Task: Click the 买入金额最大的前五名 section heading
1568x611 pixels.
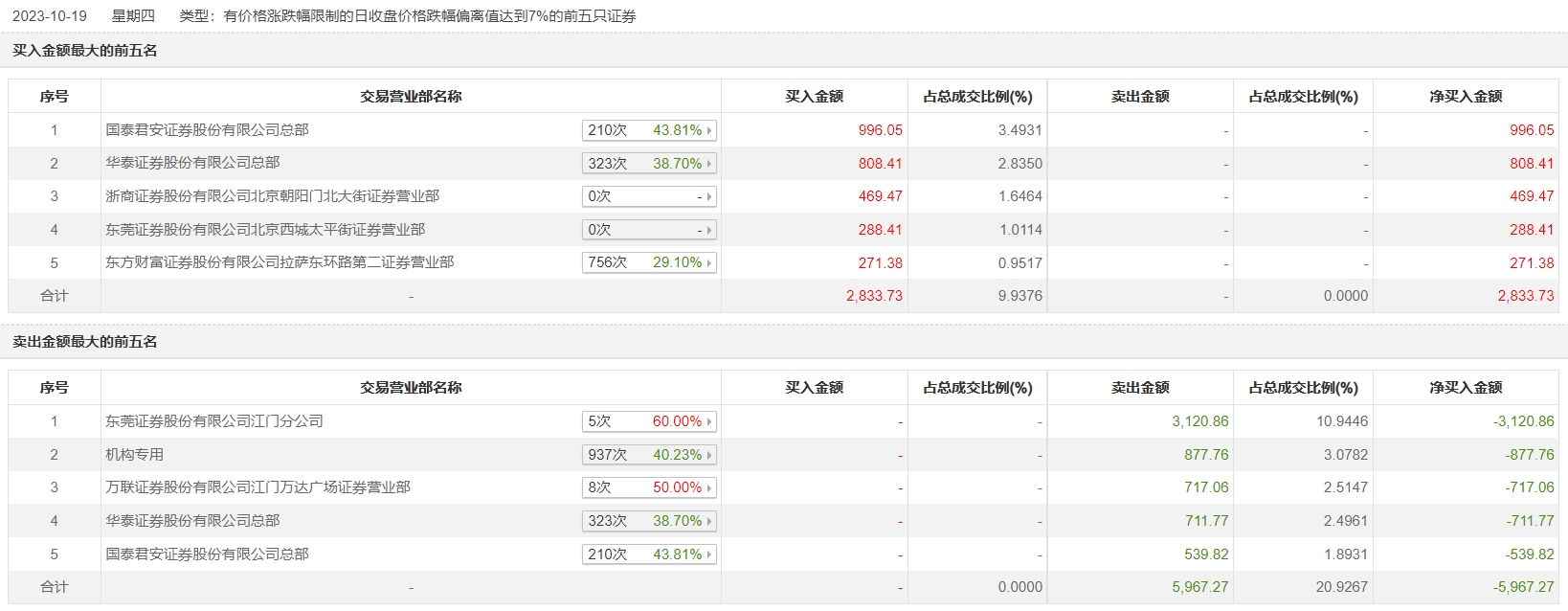Action: coord(84,51)
